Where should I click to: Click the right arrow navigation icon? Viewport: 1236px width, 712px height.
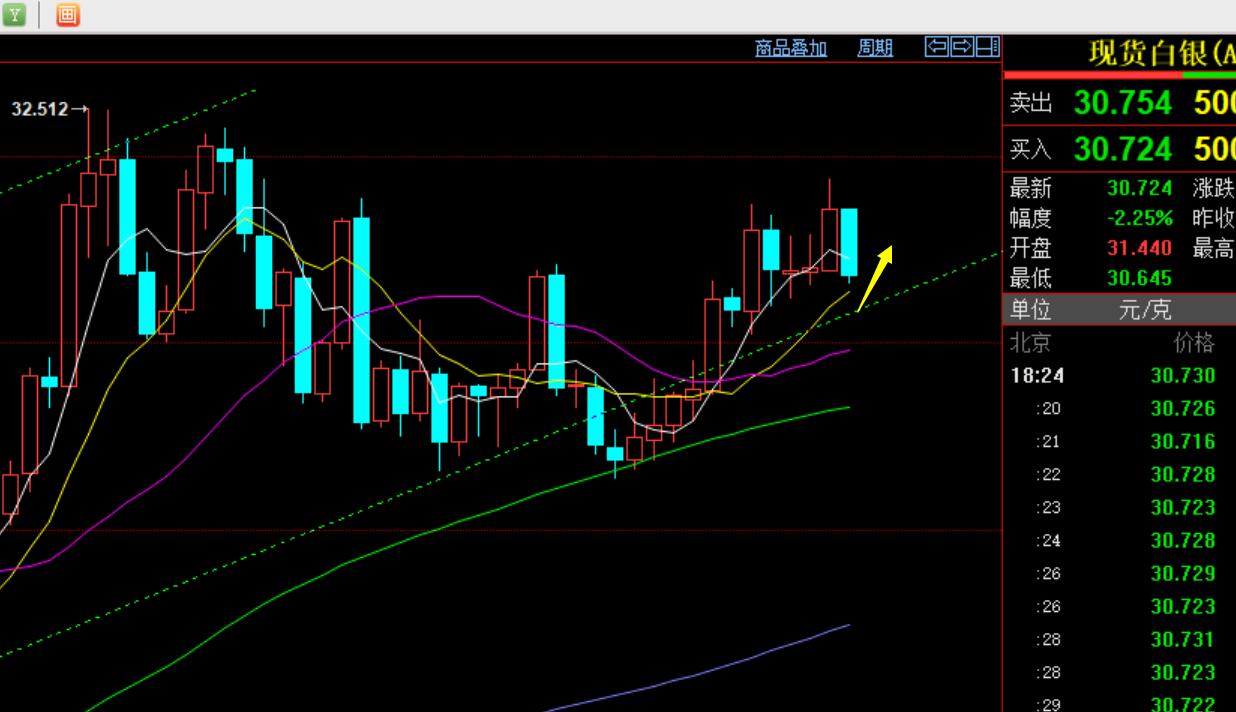[x=961, y=46]
